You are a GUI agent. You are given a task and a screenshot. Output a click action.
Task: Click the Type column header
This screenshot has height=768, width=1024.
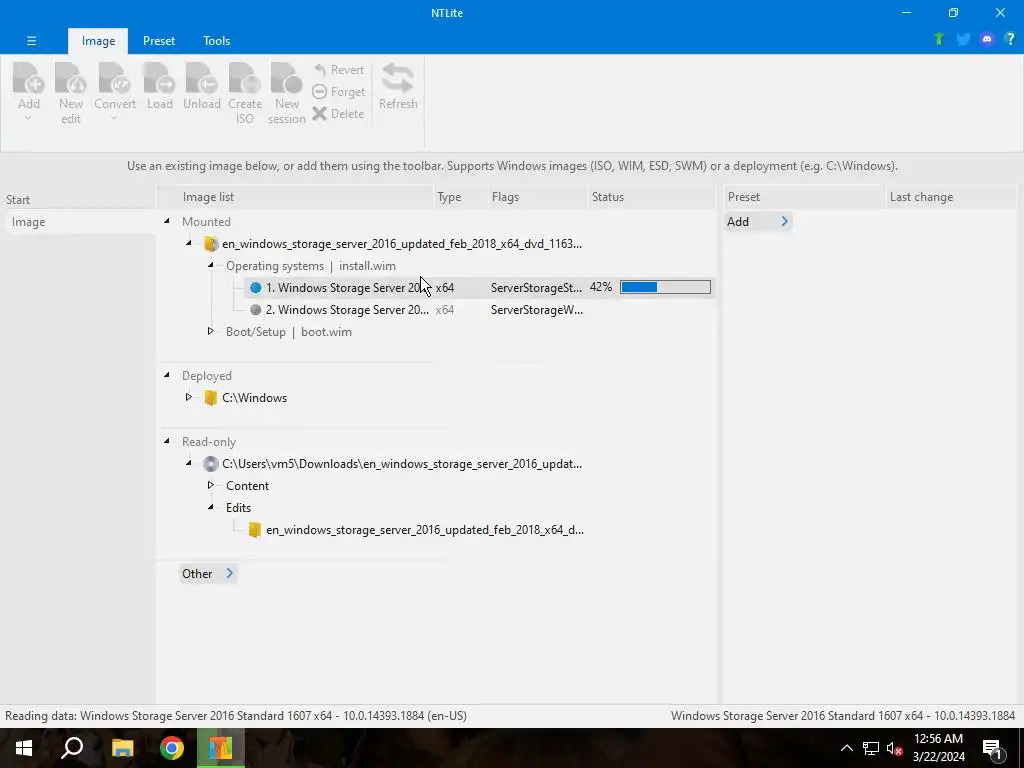click(461, 197)
